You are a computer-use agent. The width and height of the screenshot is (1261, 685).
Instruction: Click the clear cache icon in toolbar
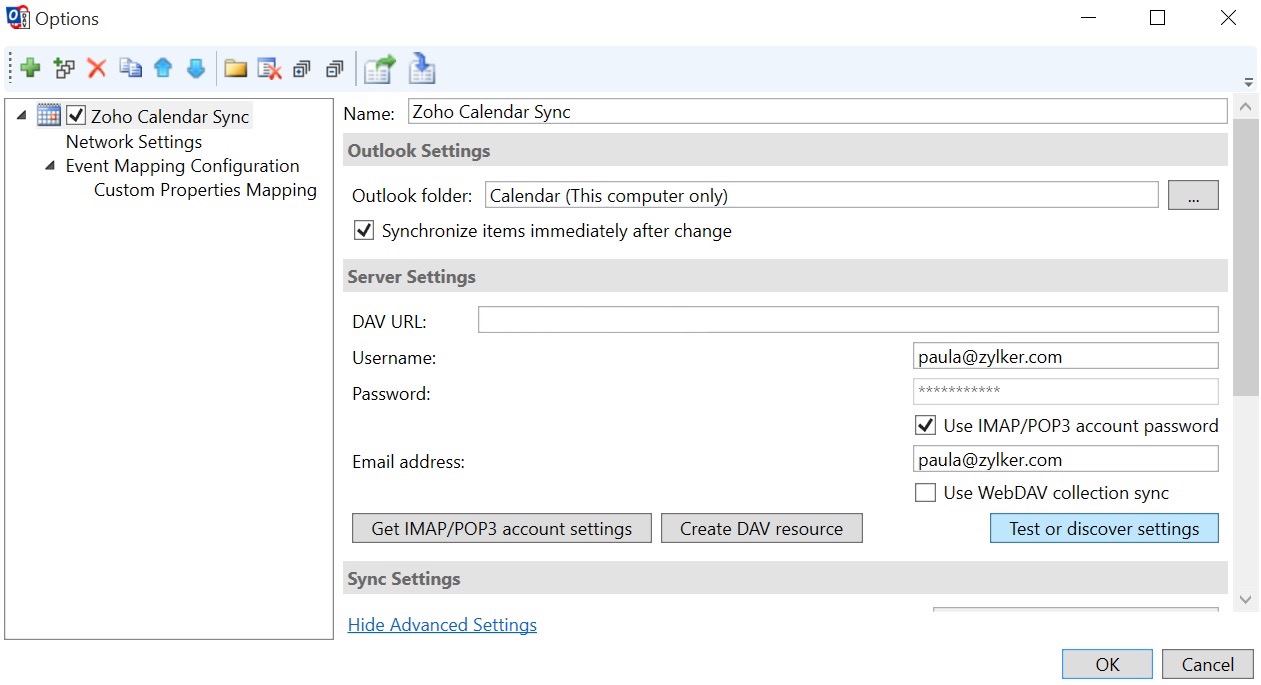[x=269, y=69]
